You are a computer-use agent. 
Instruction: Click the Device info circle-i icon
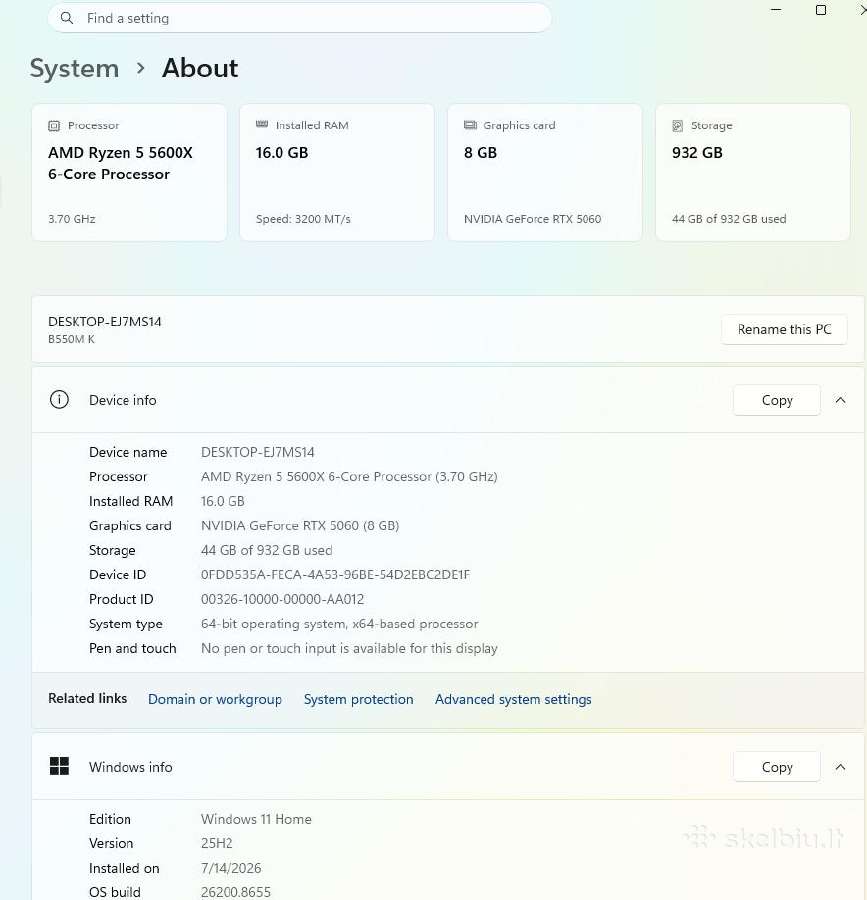point(59,399)
